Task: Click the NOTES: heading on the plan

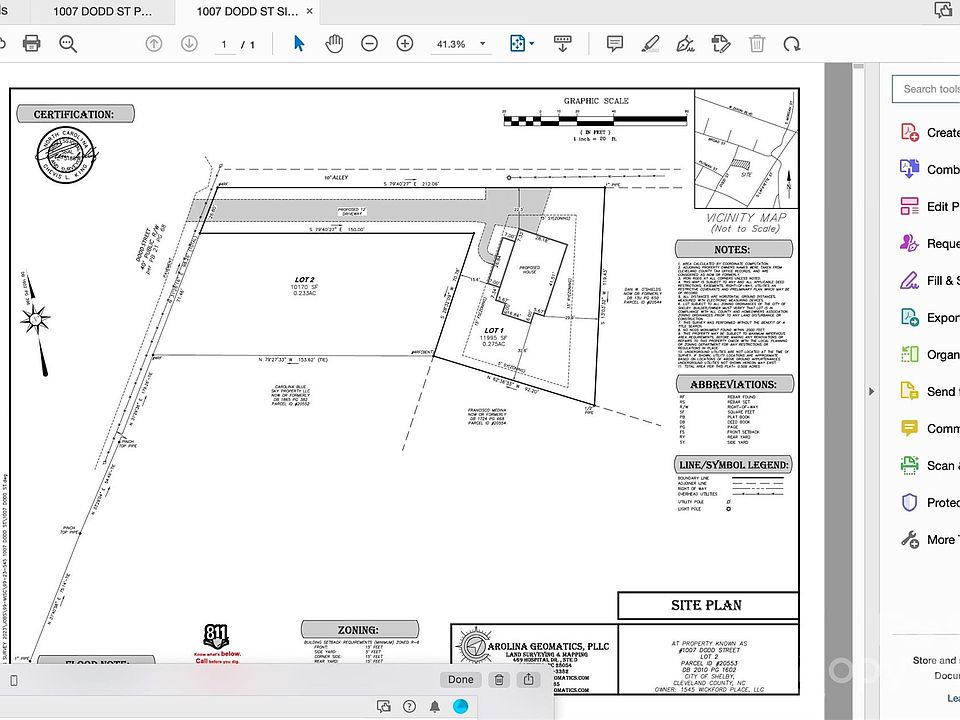Action: pos(733,249)
